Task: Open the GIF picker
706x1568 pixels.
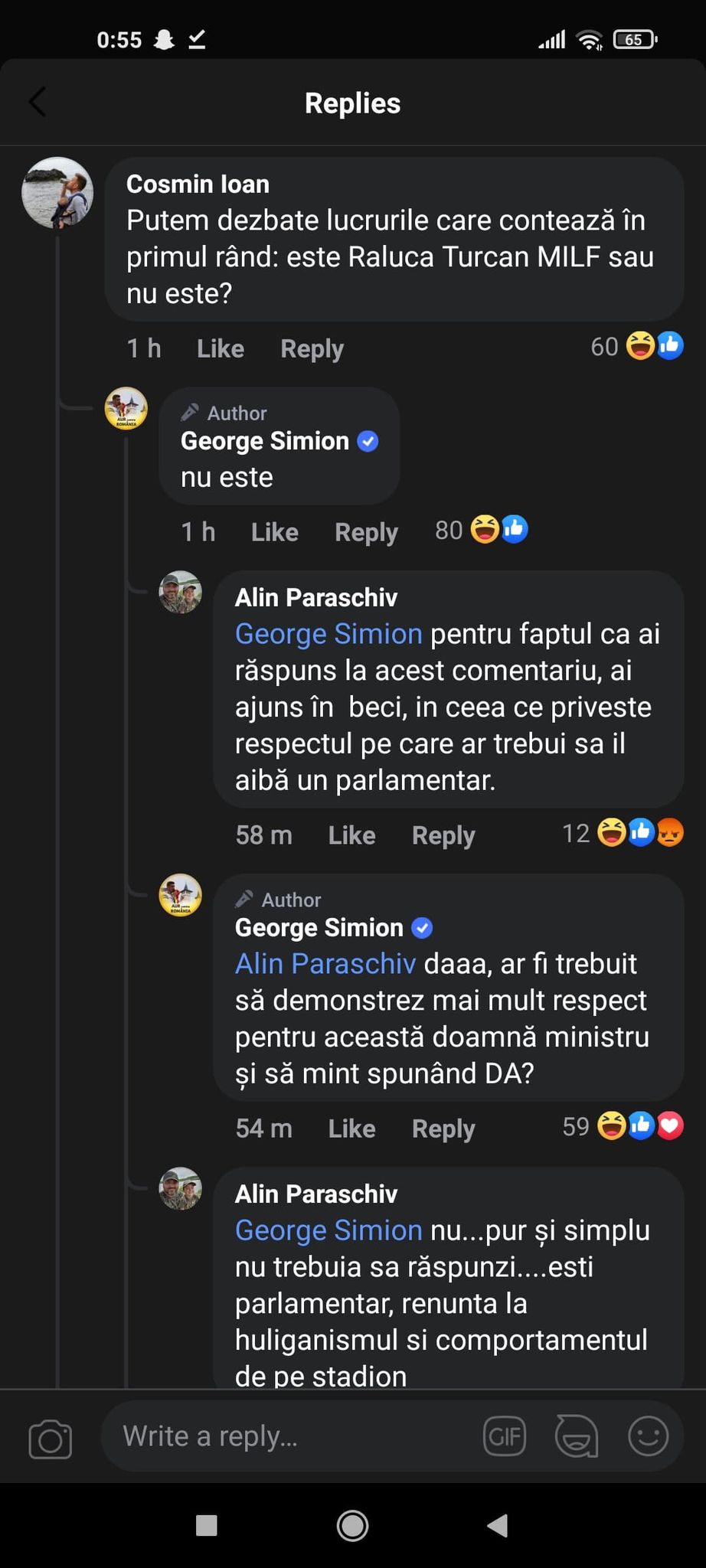Action: 505,1436
